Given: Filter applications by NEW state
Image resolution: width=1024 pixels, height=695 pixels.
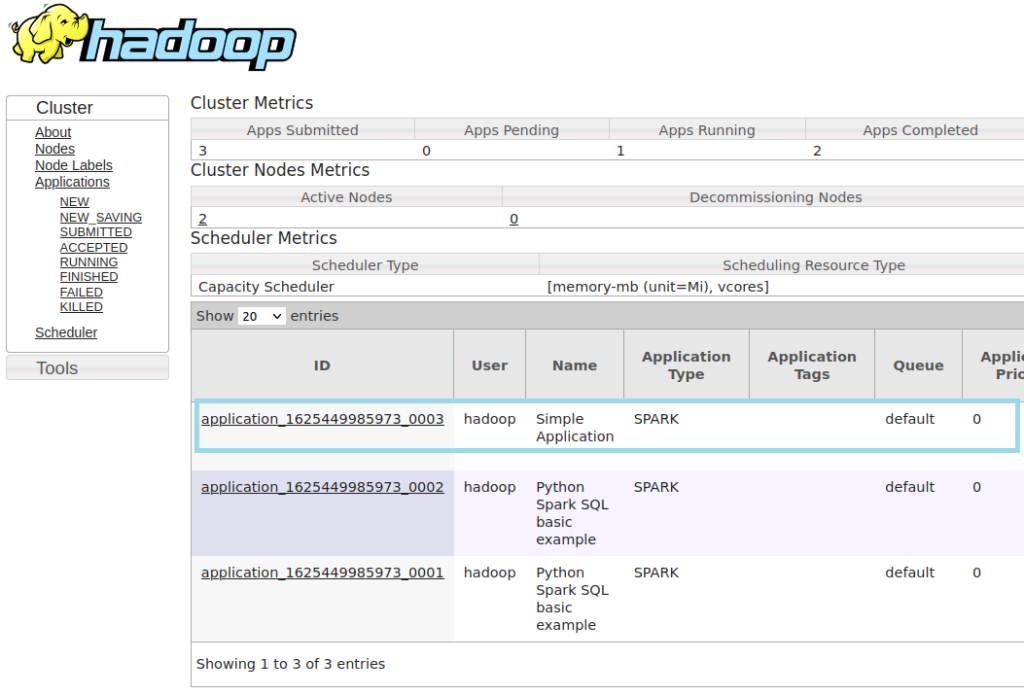Looking at the screenshot, I should (74, 202).
